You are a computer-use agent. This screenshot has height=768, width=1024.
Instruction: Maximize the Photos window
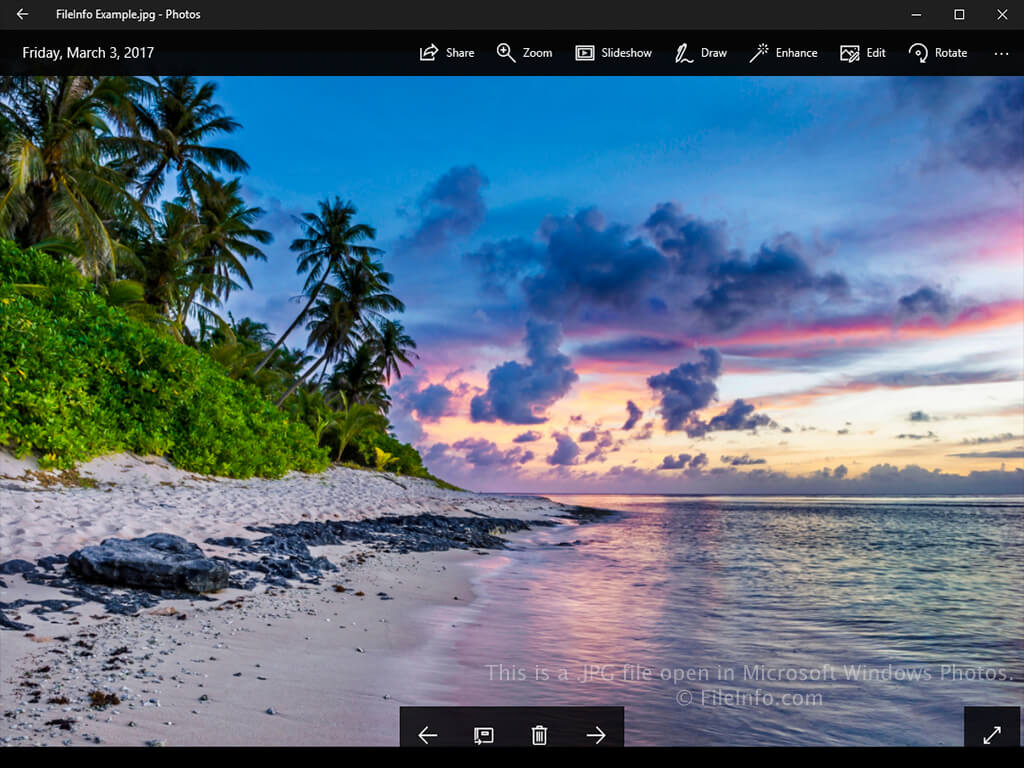tap(959, 14)
